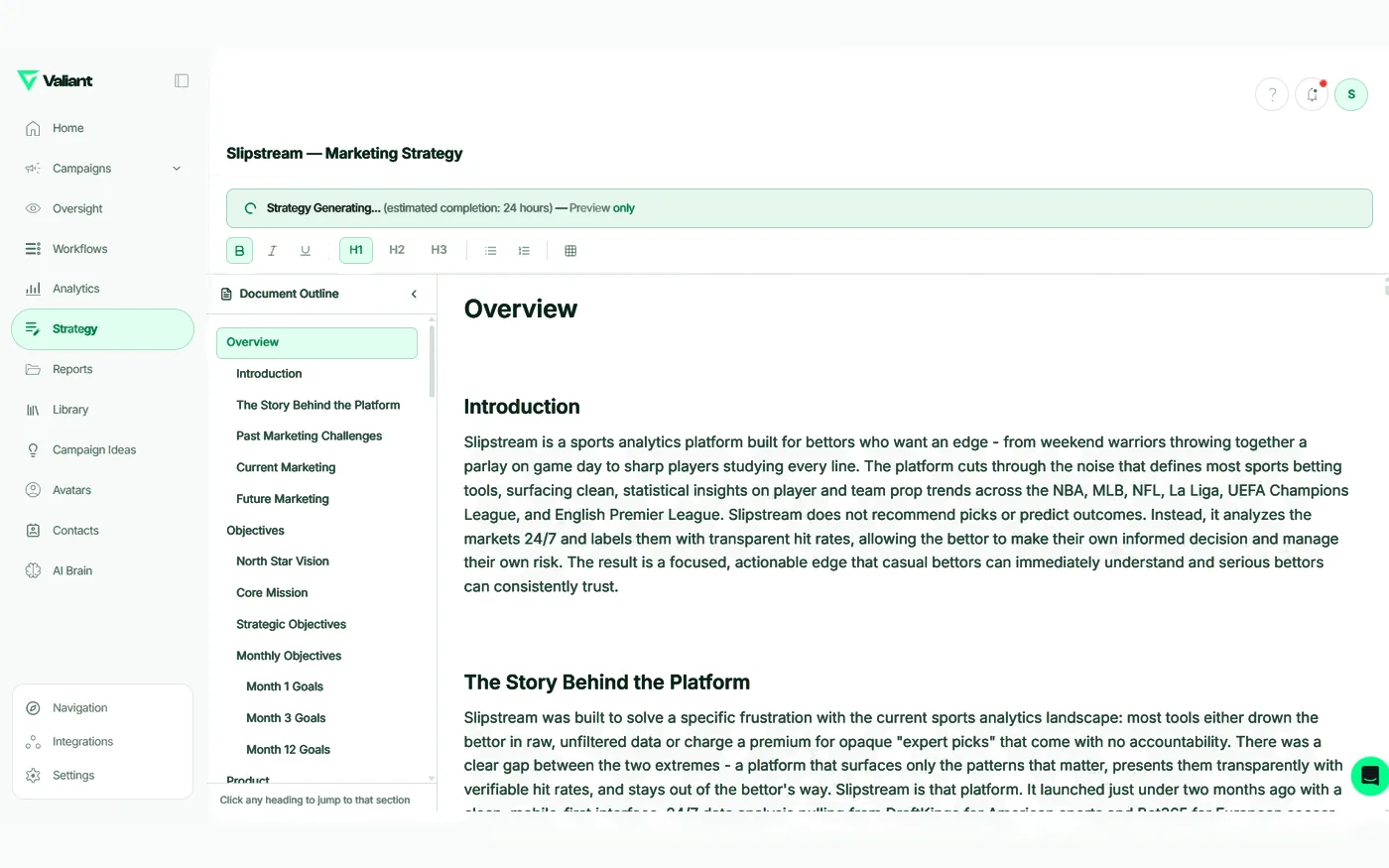Jump to Past Marketing Challenges
This screenshot has width=1389, height=868.
point(309,436)
